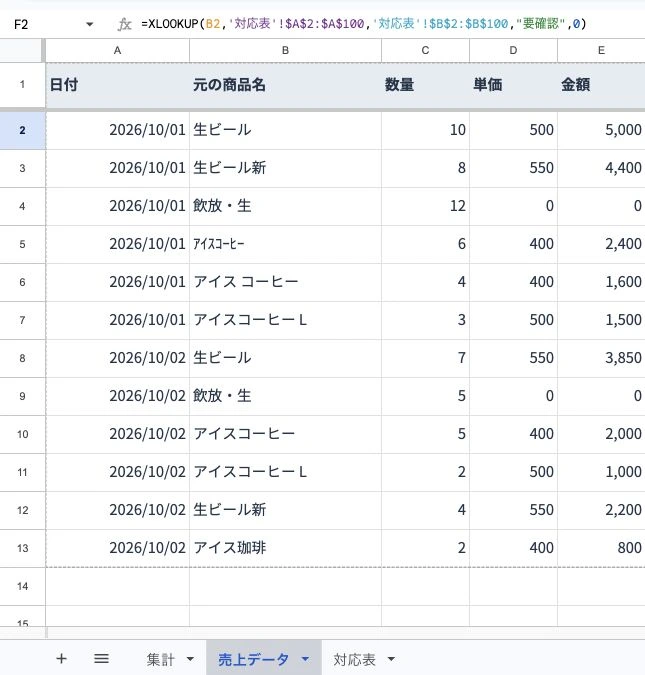Select row 10 cell アイスコーヒー

click(x=285, y=434)
